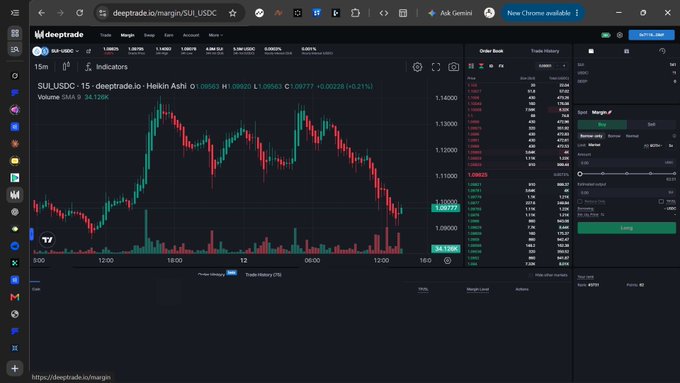Viewport: 680px width, 383px height.
Task: Toggle the green switch in the header
Action: [x=605, y=35]
